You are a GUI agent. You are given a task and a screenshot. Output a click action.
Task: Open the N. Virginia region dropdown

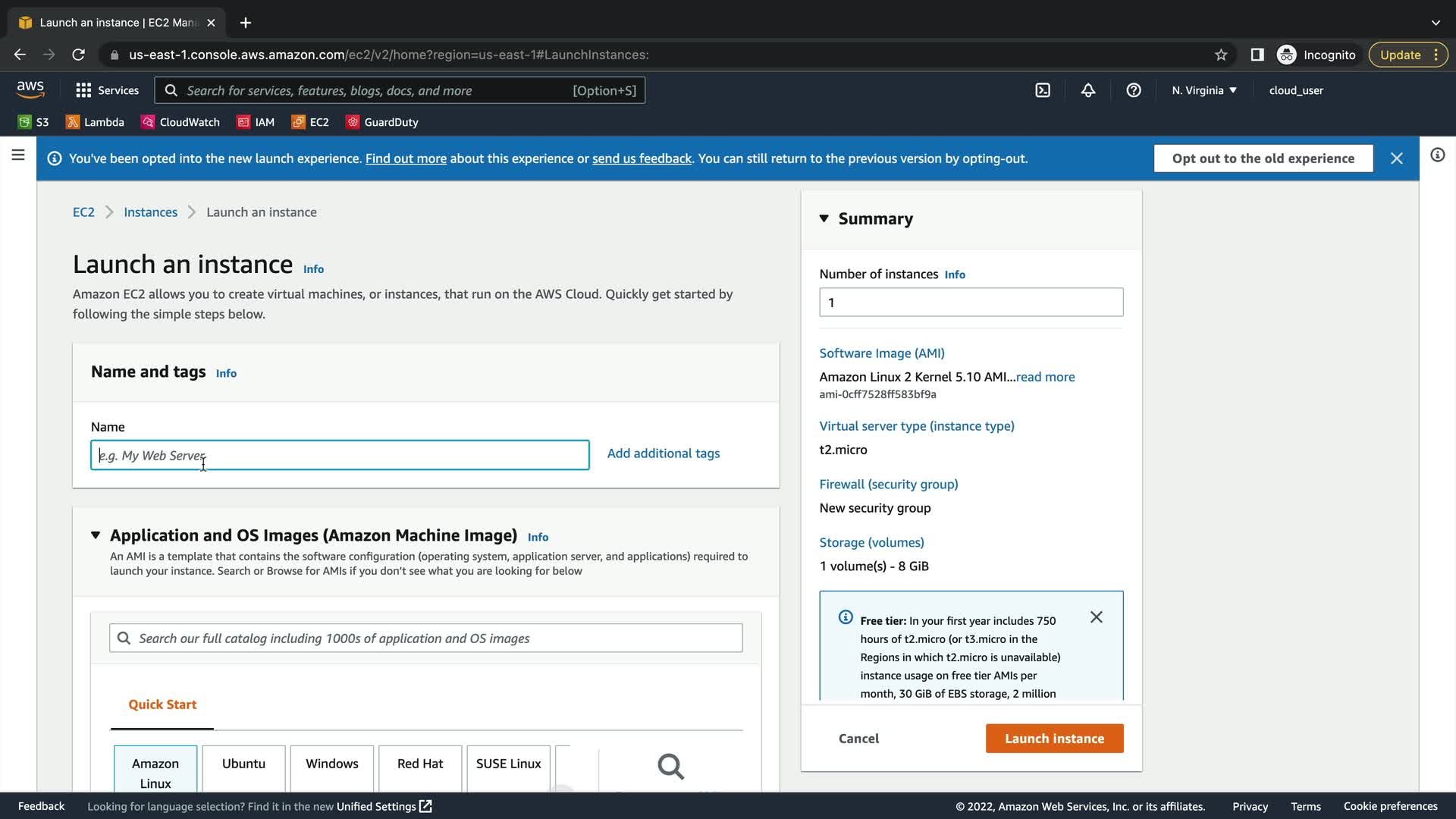point(1203,90)
